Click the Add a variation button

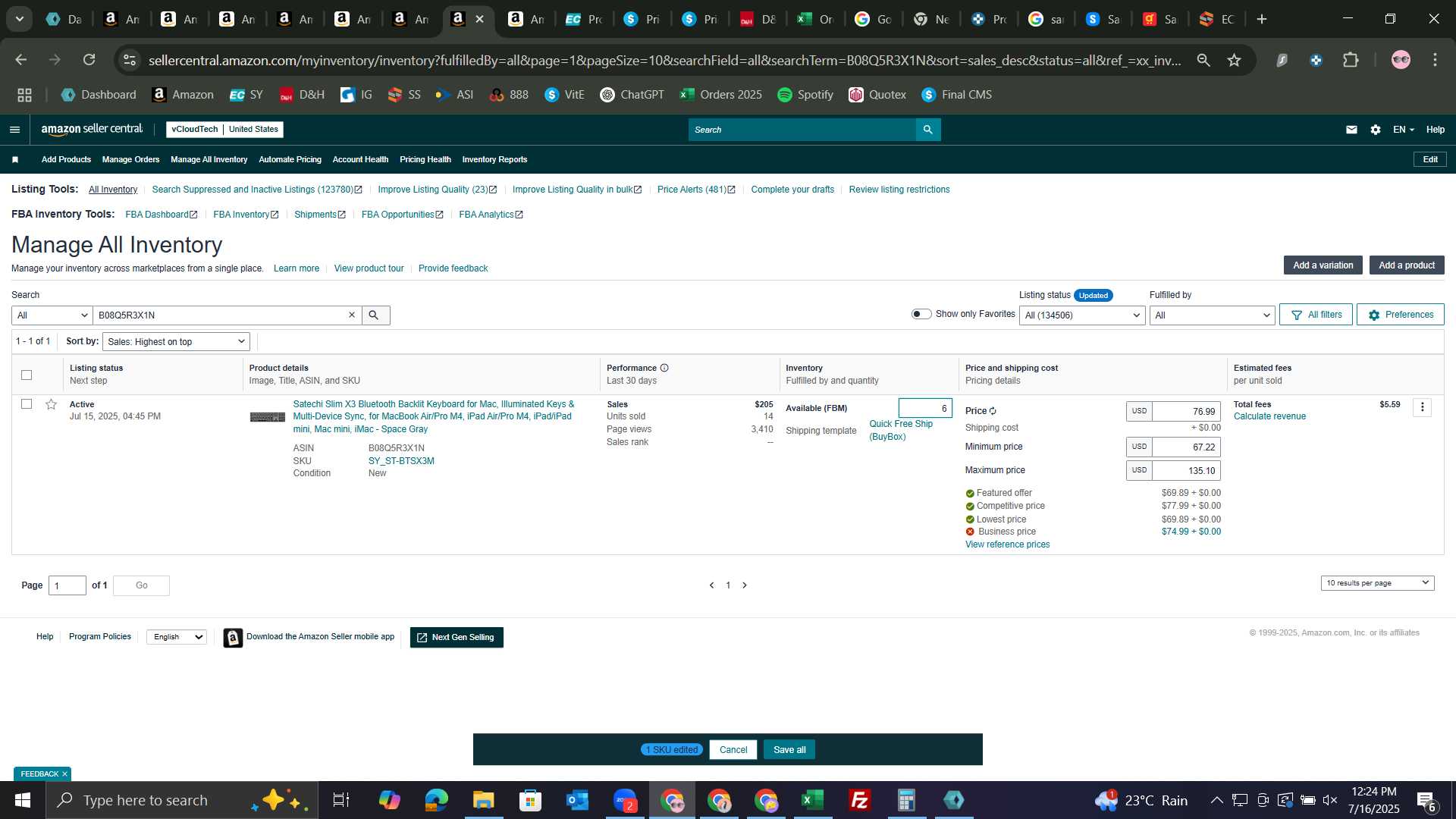[1323, 265]
